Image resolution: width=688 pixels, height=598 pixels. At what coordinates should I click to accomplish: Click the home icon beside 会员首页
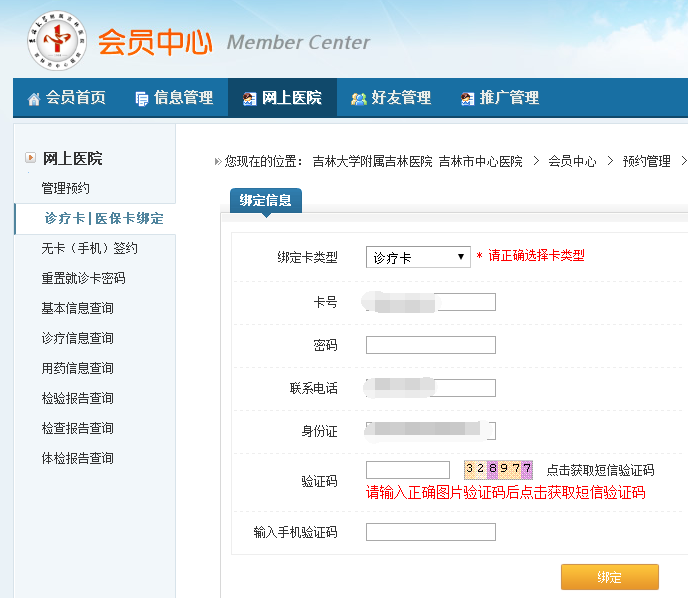click(34, 98)
